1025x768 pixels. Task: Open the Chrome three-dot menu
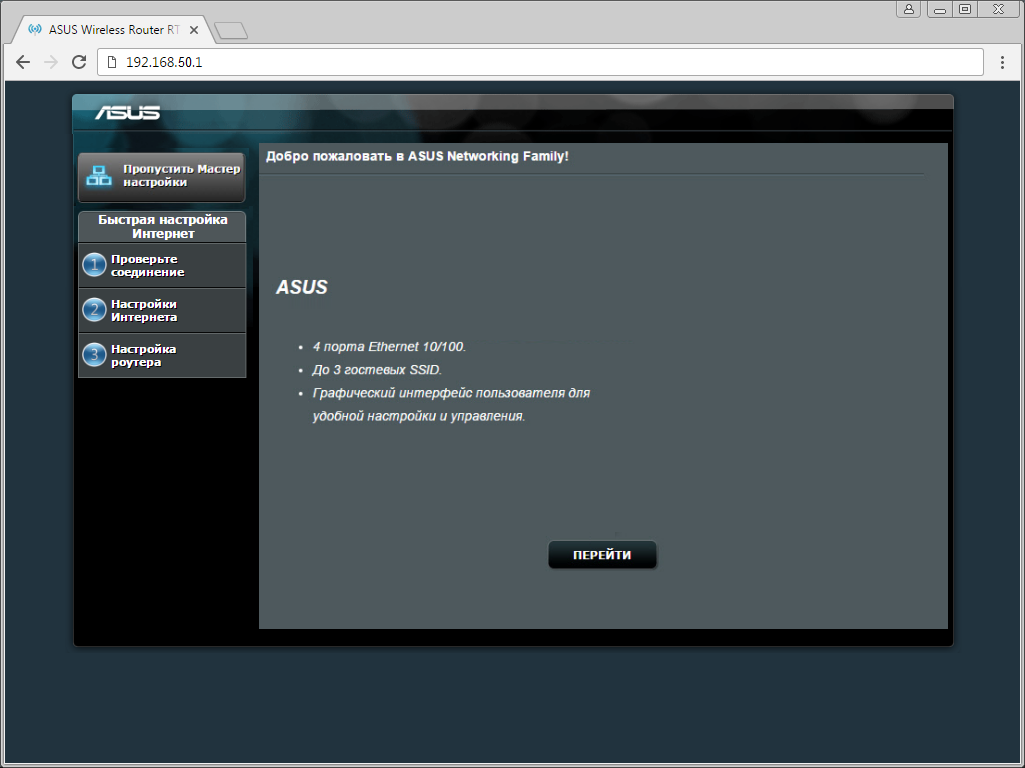1002,62
